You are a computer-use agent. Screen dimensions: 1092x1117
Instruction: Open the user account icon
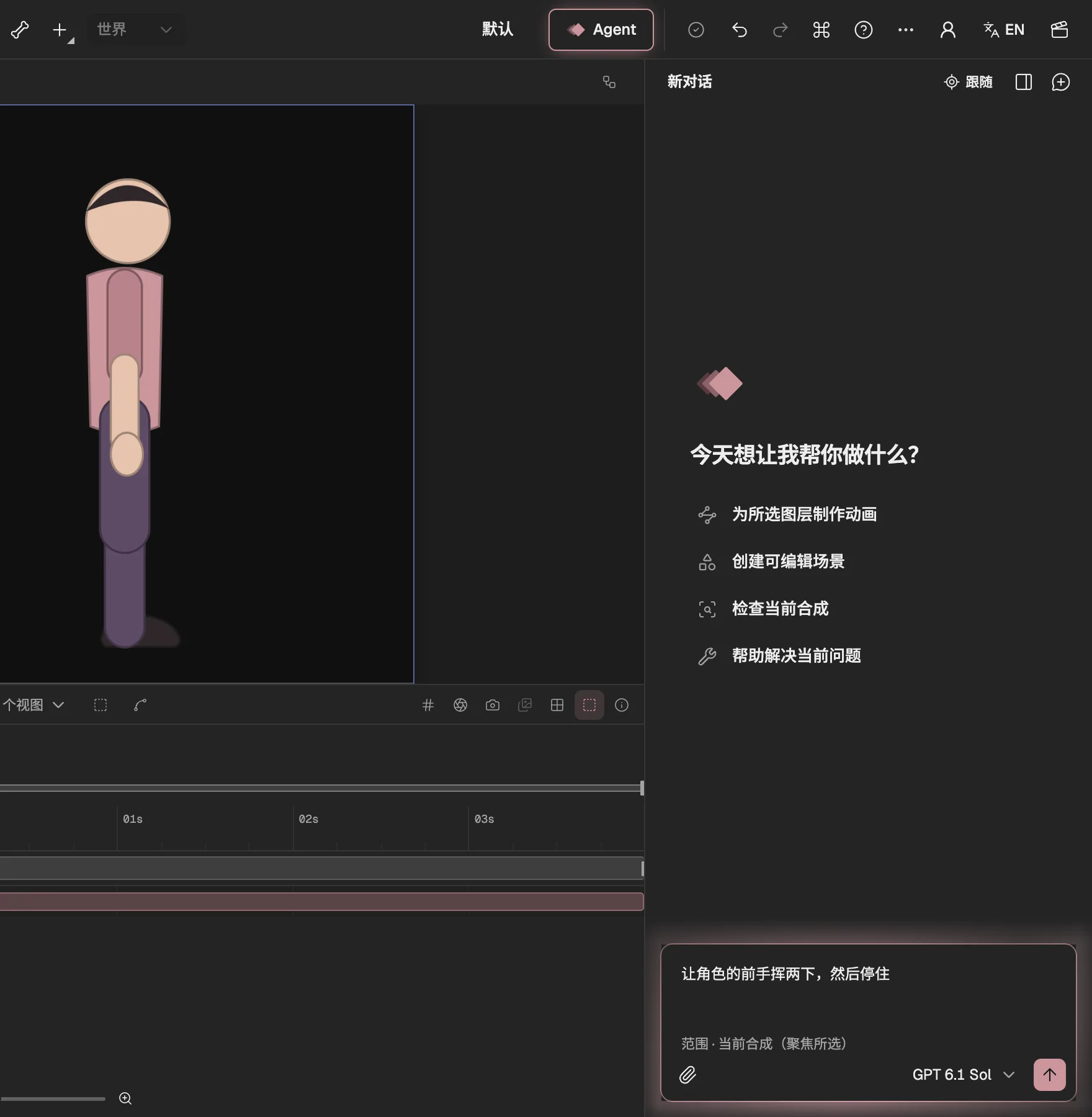[948, 30]
